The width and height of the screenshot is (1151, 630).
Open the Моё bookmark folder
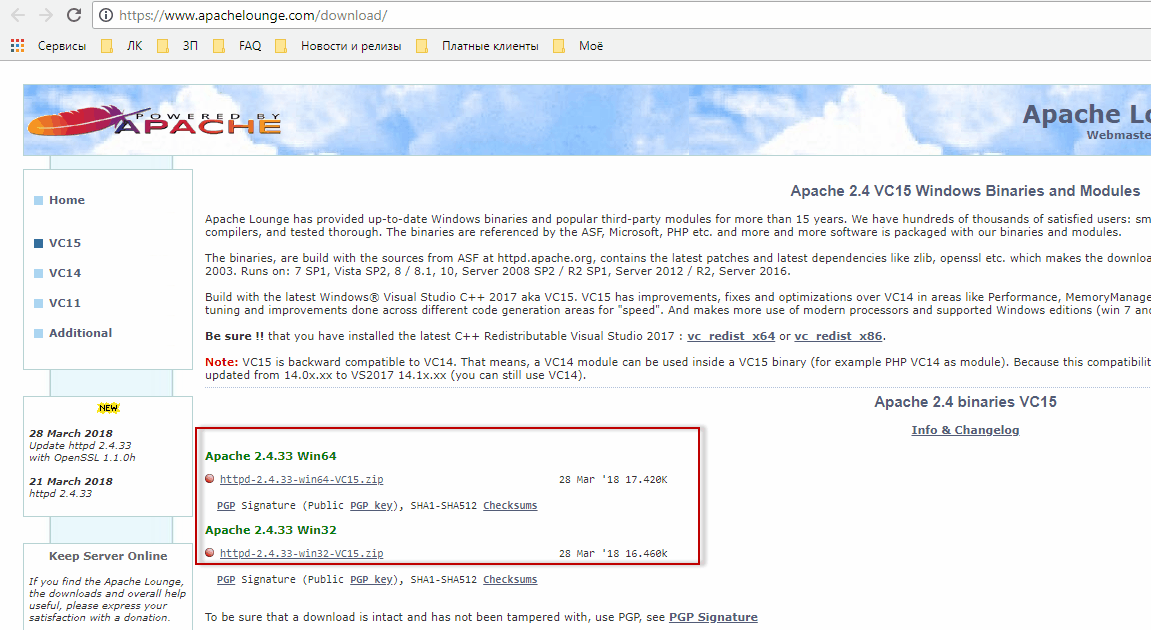point(578,46)
